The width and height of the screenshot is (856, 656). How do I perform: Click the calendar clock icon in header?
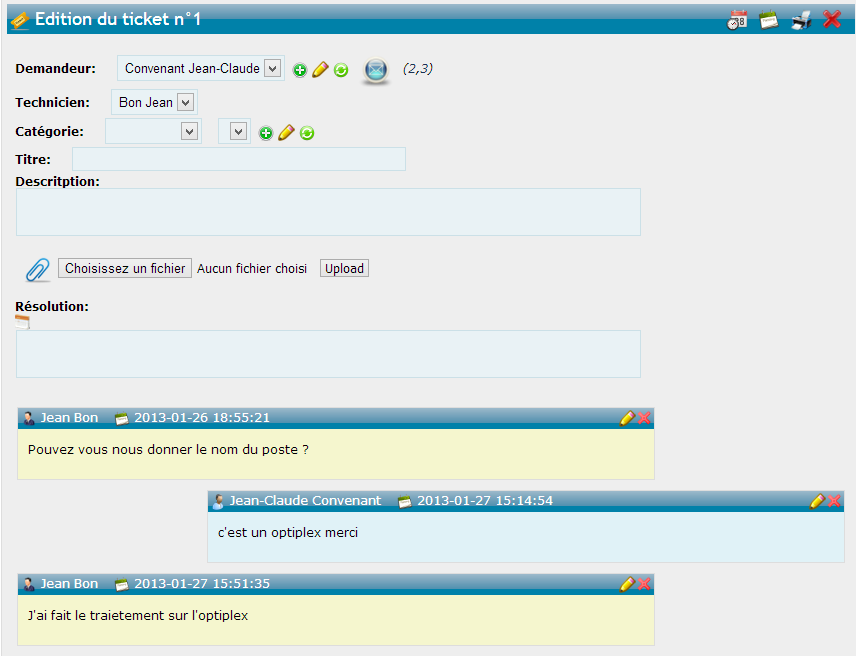737,19
